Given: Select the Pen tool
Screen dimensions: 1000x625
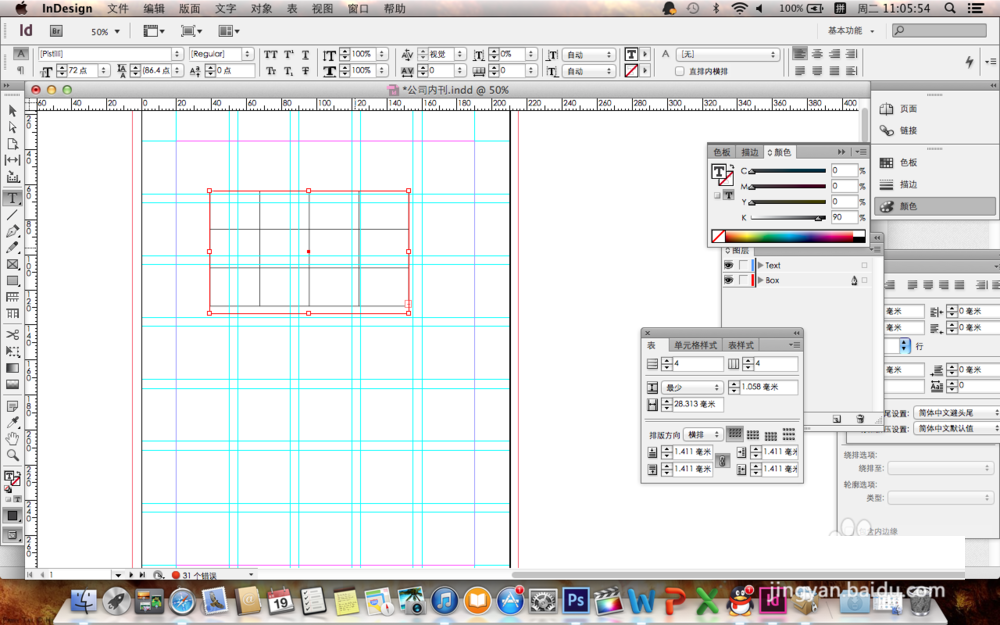Looking at the screenshot, I should click(12, 232).
